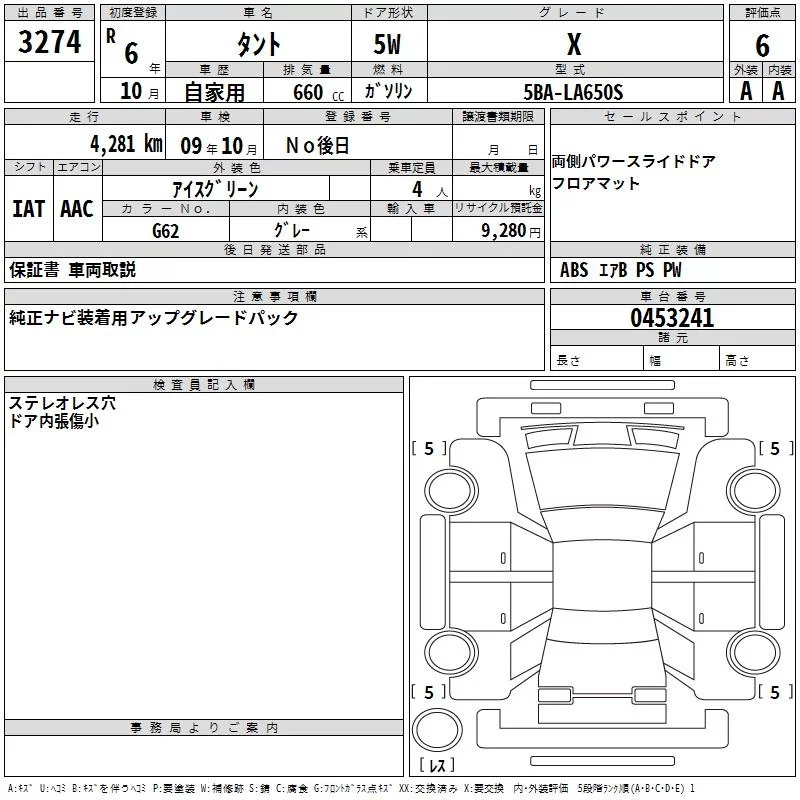Click grade value X
This screenshot has width=800, height=800.
point(574,44)
